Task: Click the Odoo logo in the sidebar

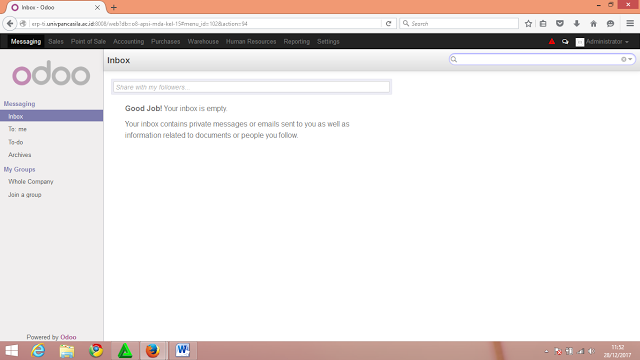Action: (x=51, y=73)
